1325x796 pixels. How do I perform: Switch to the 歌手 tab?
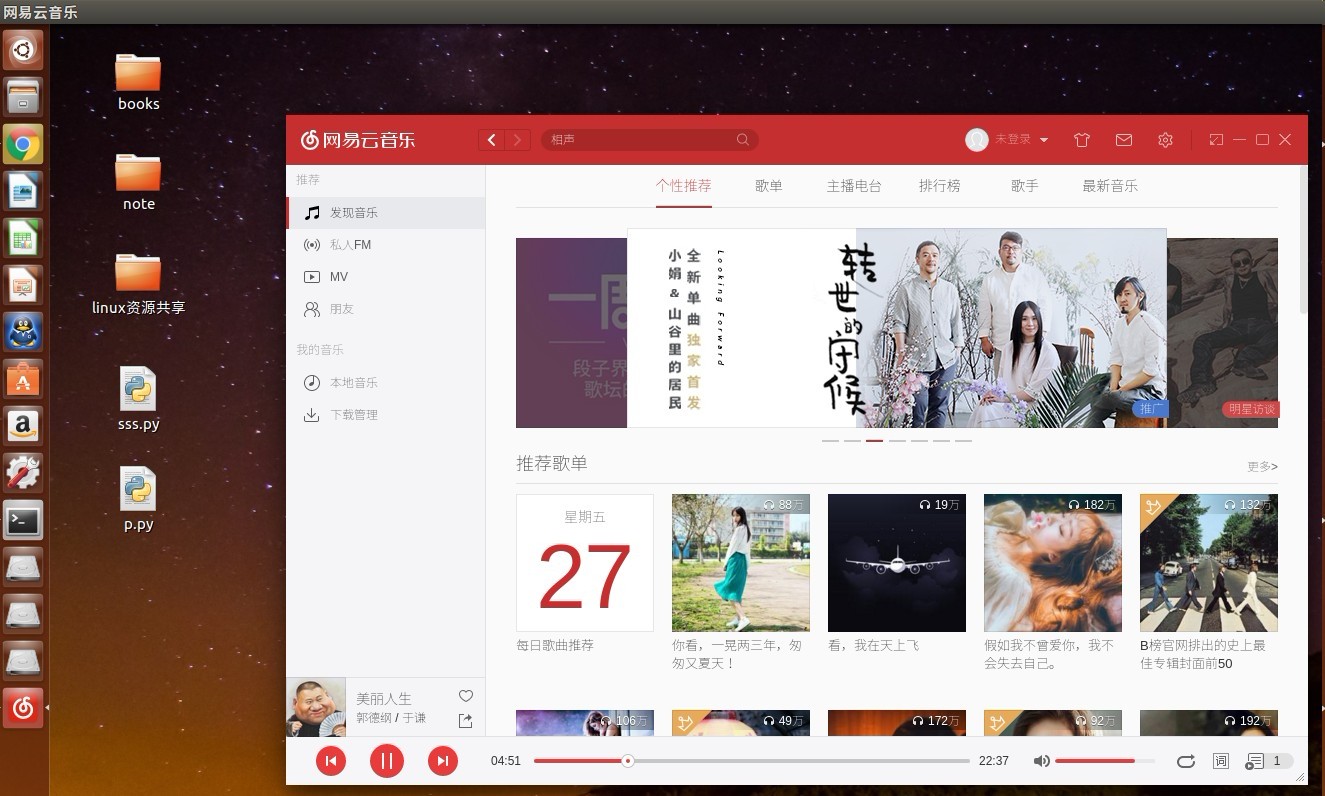coord(1025,186)
